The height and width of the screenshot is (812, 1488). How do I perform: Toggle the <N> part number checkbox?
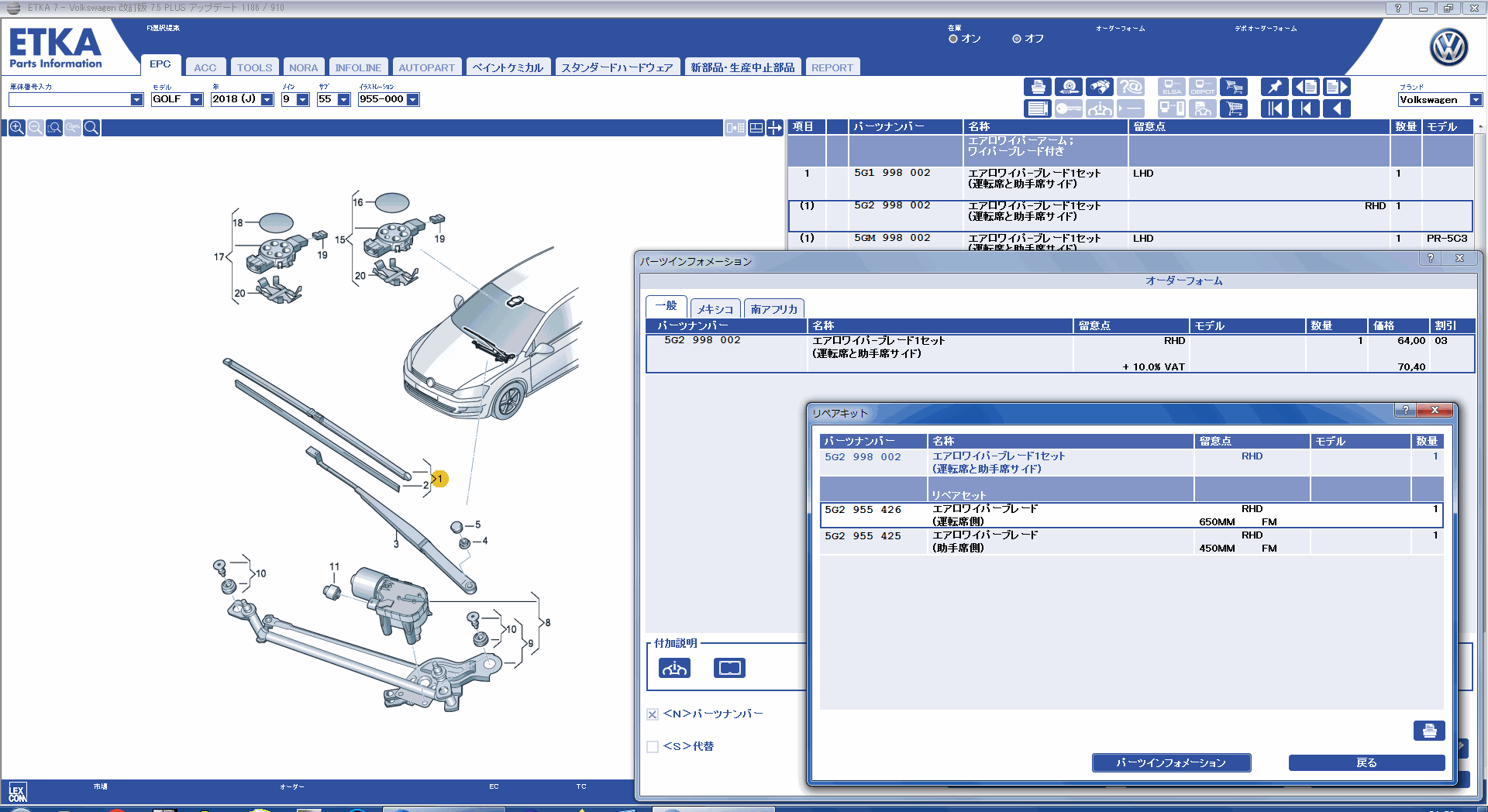(x=653, y=714)
